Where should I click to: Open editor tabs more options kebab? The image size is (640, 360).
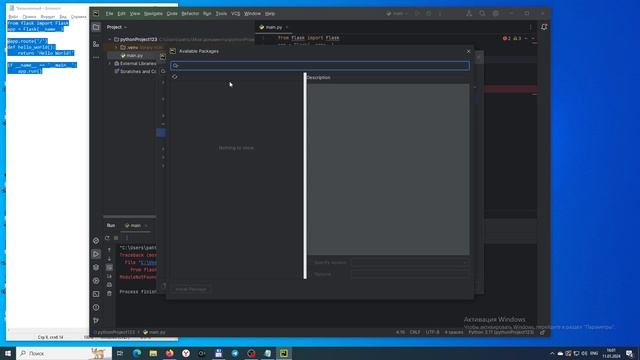tap(530, 27)
